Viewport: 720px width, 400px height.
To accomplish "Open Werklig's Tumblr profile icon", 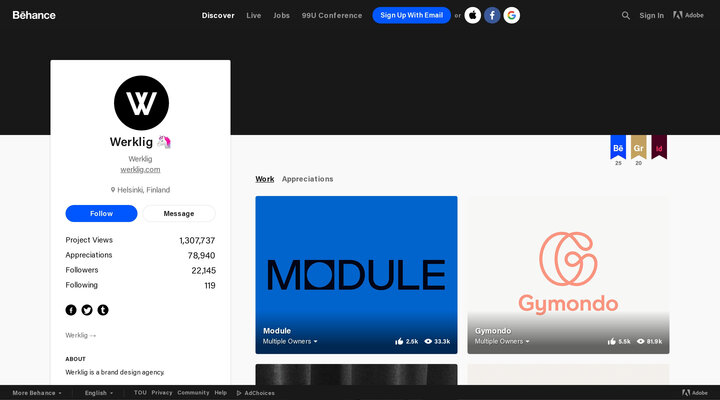I will click(x=103, y=310).
